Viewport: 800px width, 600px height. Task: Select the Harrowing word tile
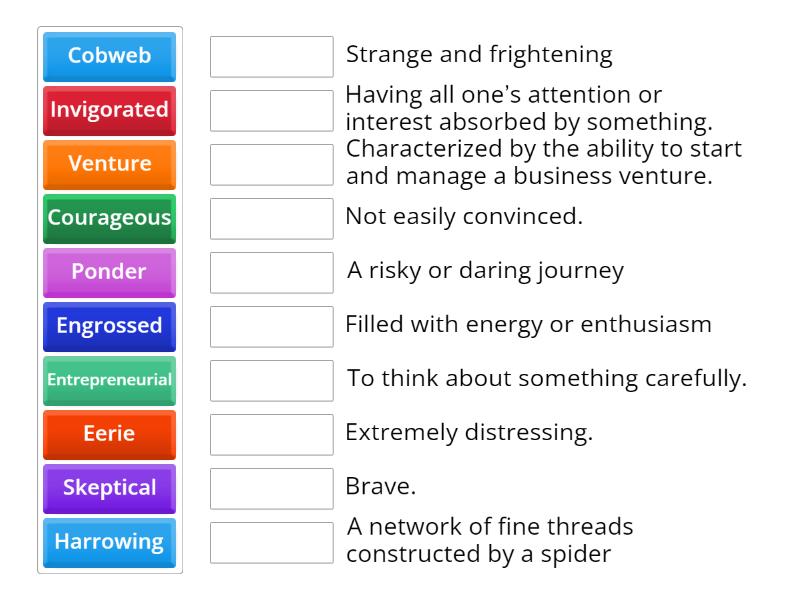tap(108, 542)
